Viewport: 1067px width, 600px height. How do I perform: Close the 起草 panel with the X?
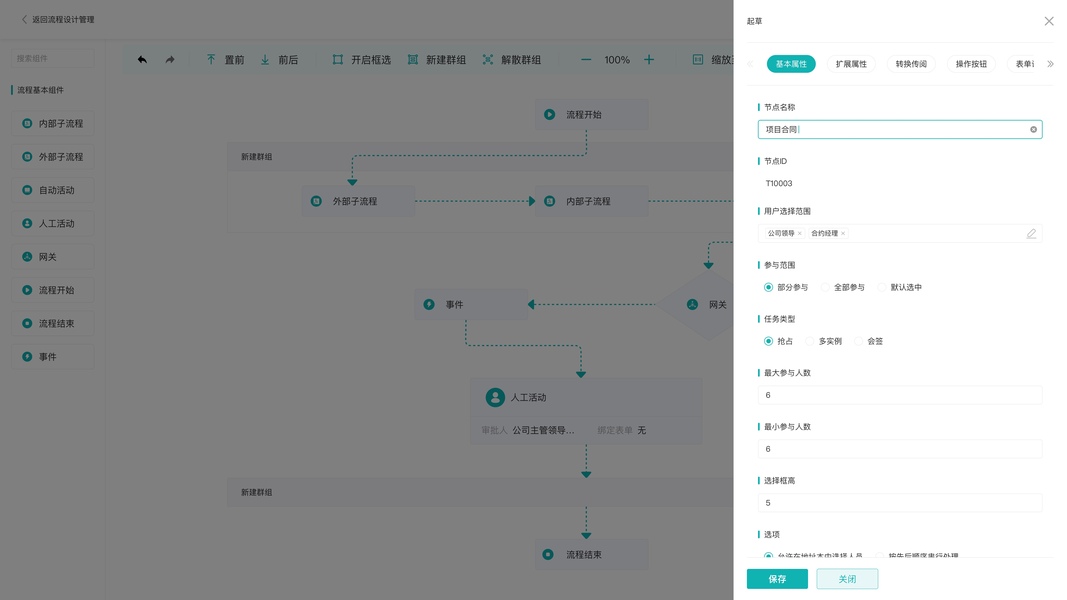click(x=1049, y=21)
